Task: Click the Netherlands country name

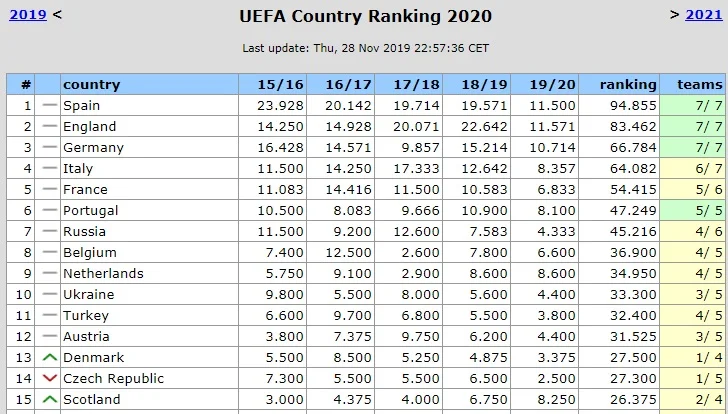Action: point(102,274)
